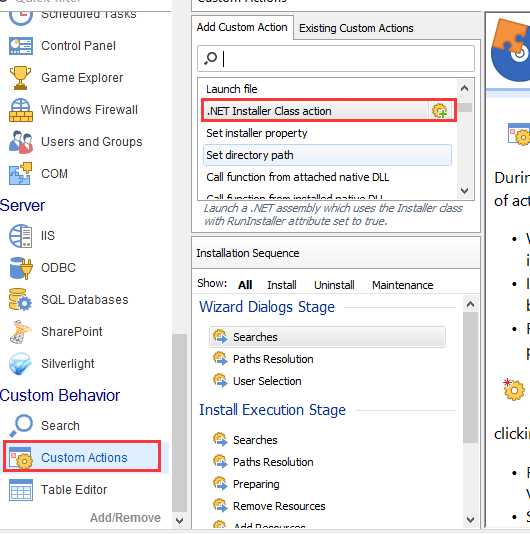Show only Uninstall sequence actions
The image size is (530, 534).
pyautogui.click(x=334, y=285)
